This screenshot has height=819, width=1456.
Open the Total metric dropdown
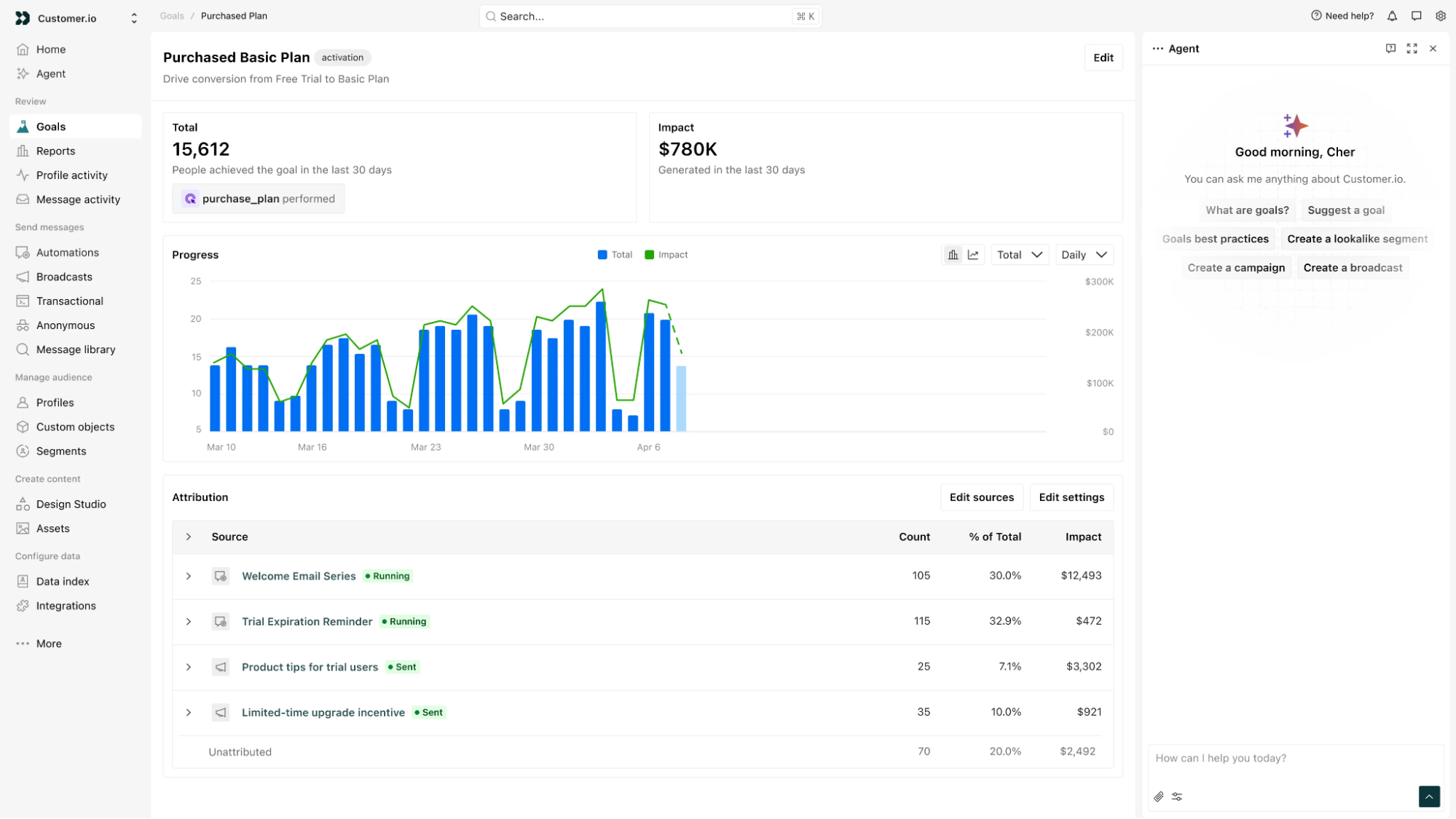click(1020, 255)
